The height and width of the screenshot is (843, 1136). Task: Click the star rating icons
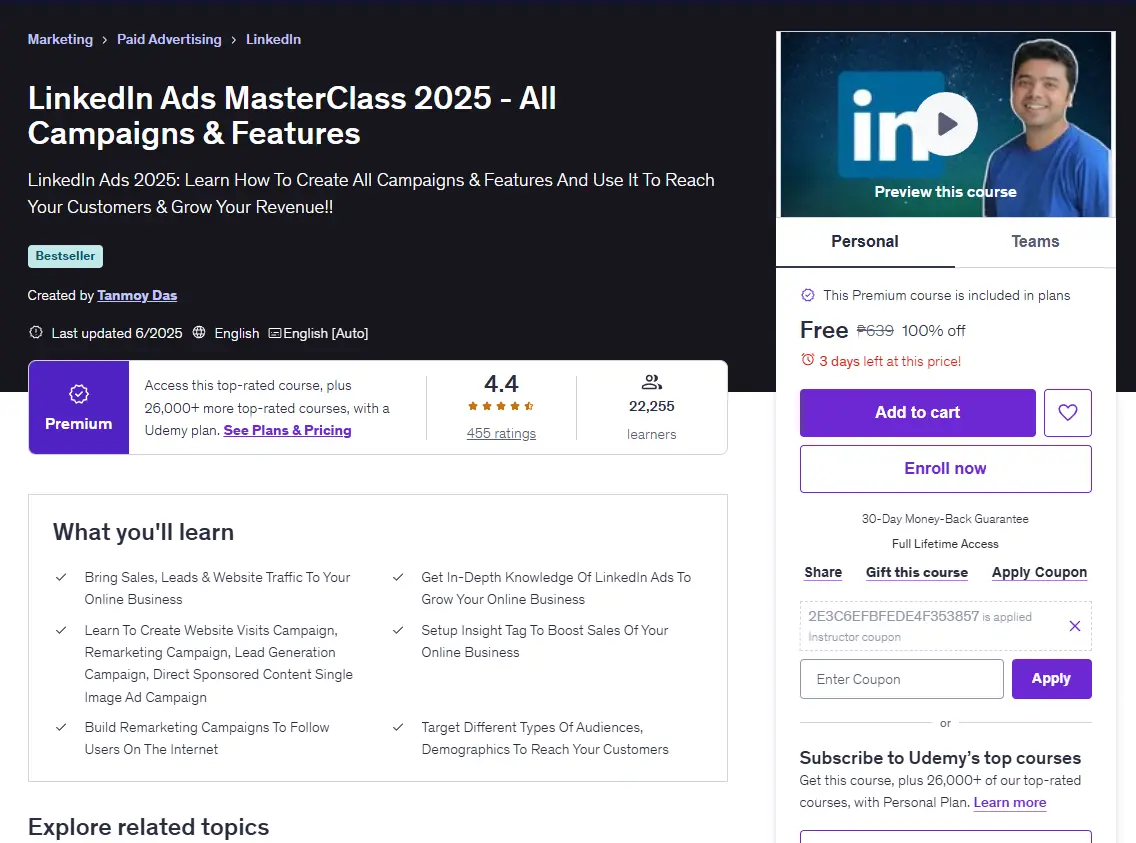(x=501, y=406)
